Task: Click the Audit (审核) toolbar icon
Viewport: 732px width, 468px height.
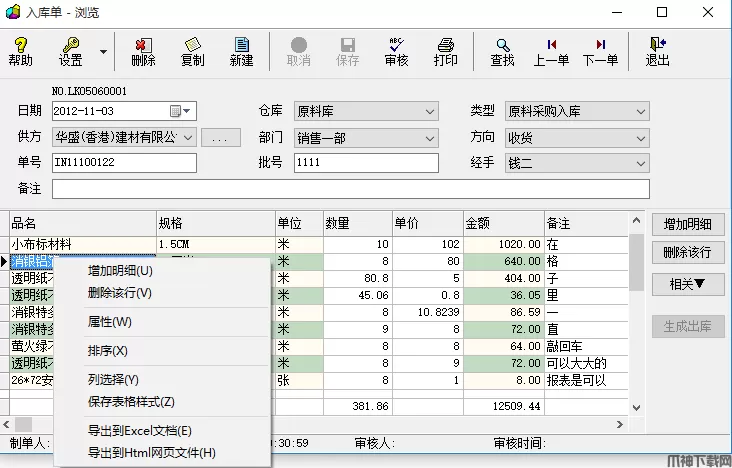Action: (x=396, y=51)
